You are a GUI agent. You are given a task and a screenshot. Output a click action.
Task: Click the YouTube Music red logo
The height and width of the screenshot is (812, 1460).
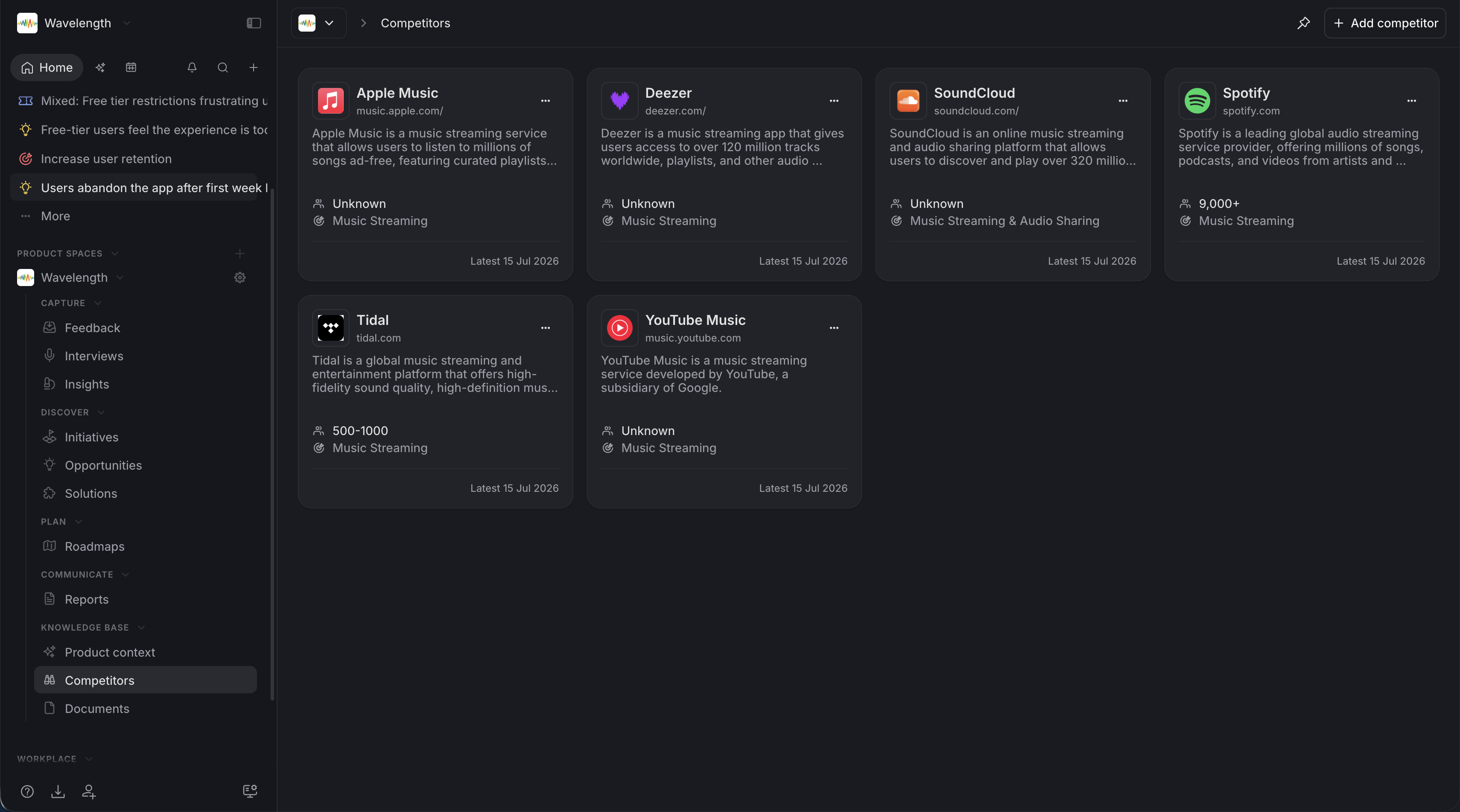coord(619,328)
